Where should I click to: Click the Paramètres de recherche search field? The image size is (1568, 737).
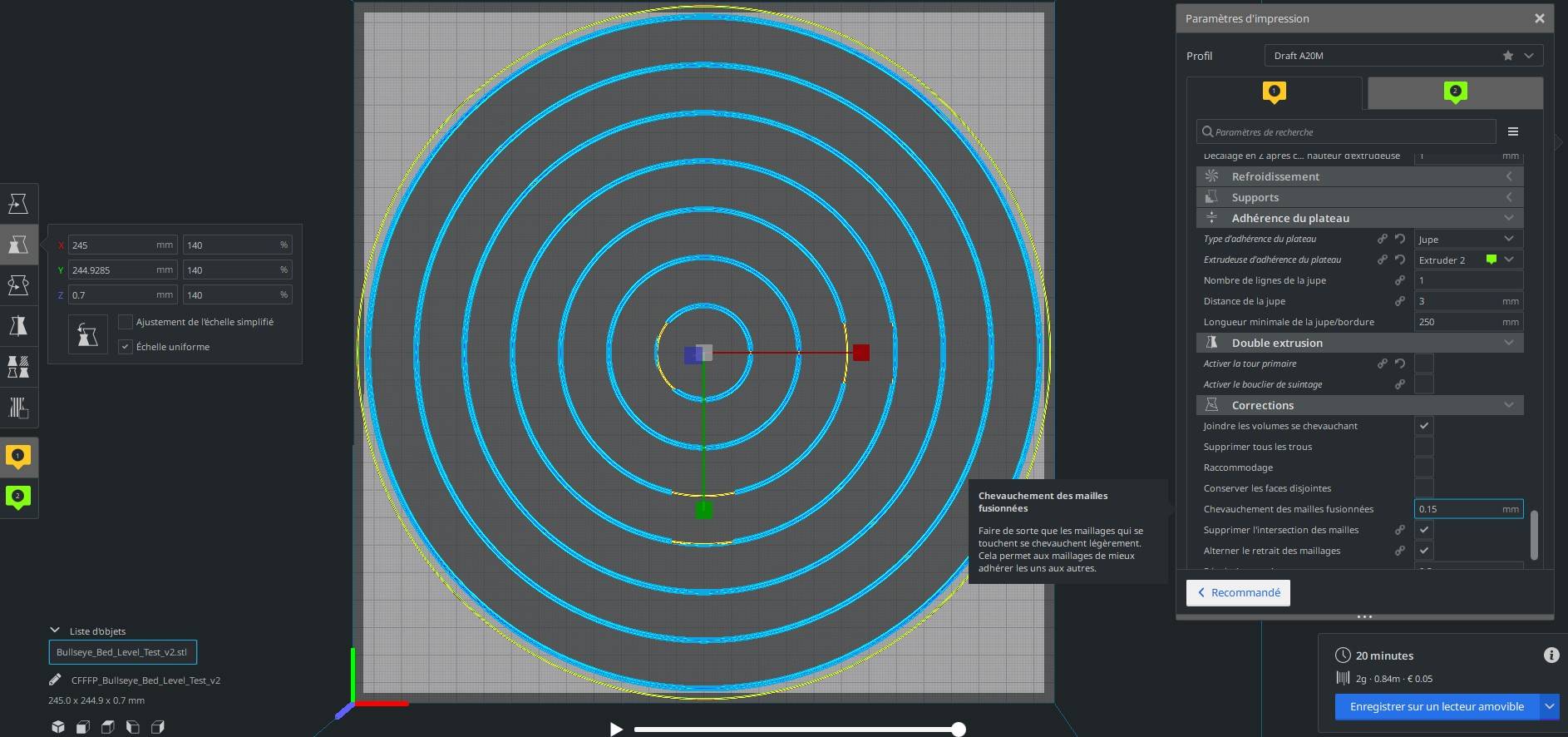tap(1346, 131)
